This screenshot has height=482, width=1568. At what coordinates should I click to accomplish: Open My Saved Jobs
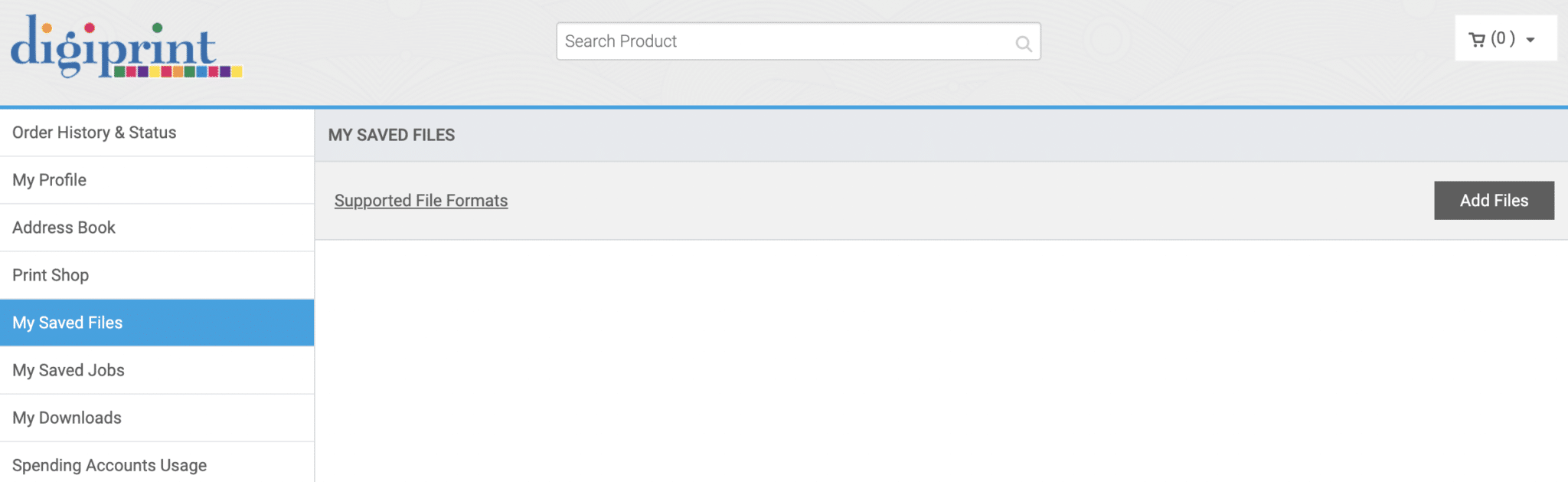[157, 370]
